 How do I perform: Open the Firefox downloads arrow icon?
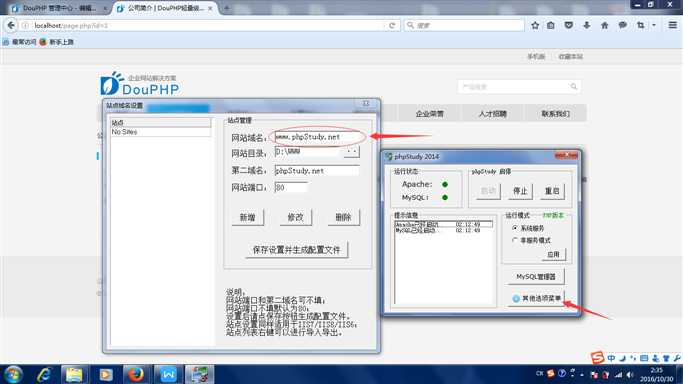tap(587, 25)
